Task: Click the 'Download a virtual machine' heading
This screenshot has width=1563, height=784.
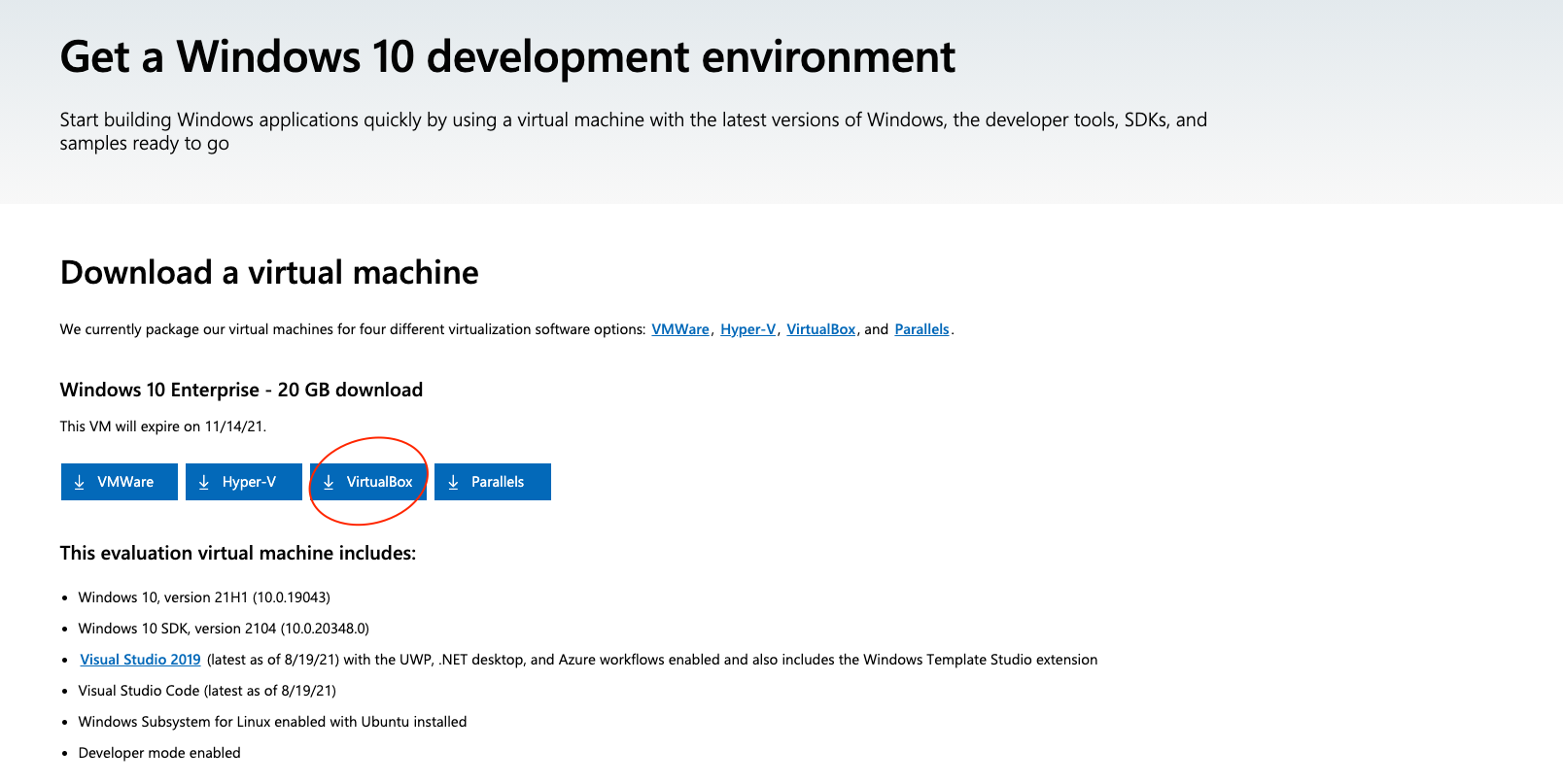Action: (x=269, y=273)
